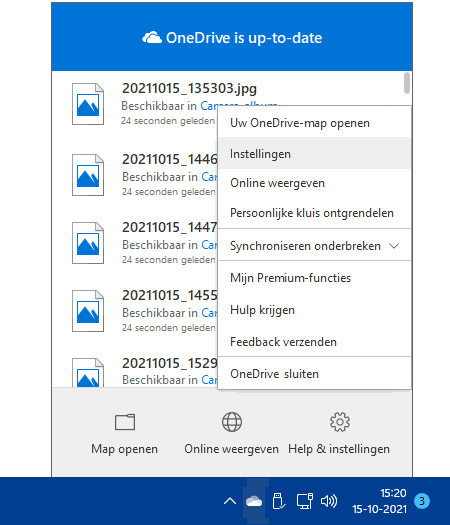This screenshot has height=525, width=450.
Task: Click the network icon in the system tray
Action: pyautogui.click(x=305, y=501)
